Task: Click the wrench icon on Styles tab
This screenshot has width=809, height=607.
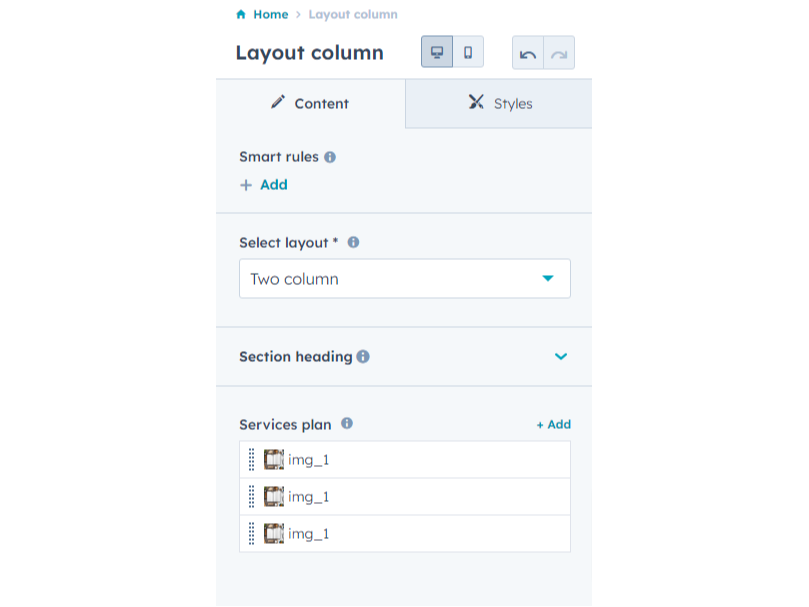Action: (x=475, y=102)
